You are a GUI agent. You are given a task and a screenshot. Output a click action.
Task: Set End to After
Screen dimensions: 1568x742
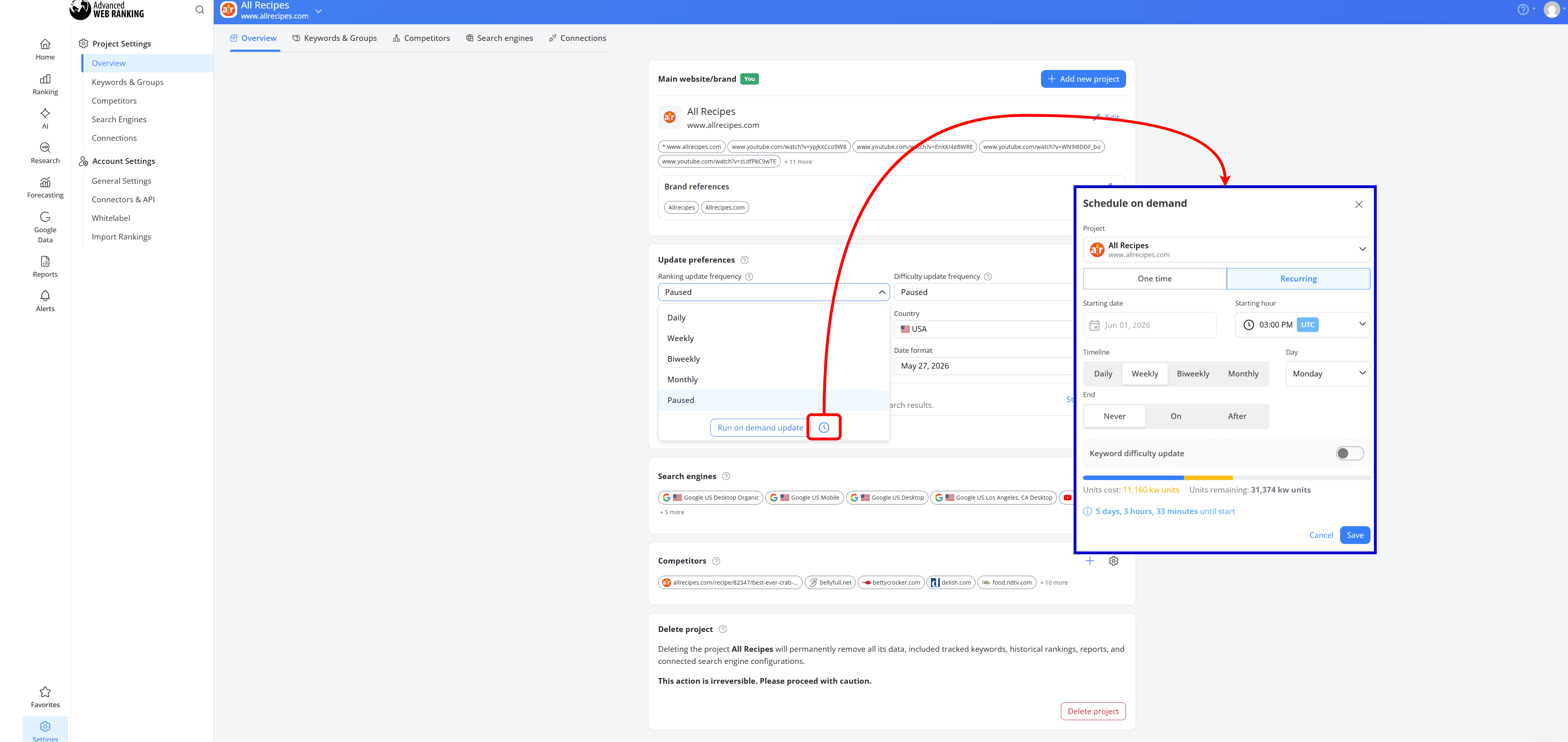pos(1237,417)
